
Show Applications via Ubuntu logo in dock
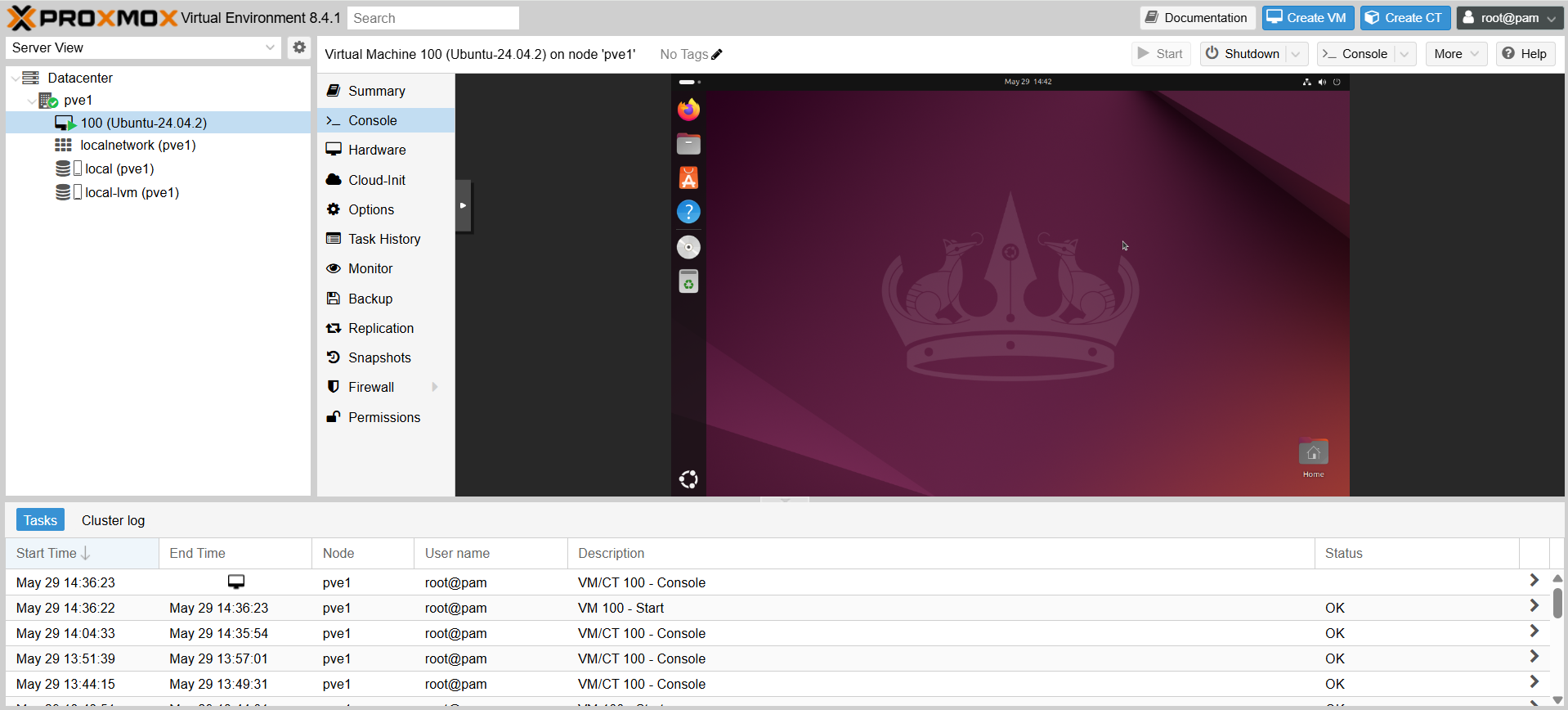(x=688, y=479)
